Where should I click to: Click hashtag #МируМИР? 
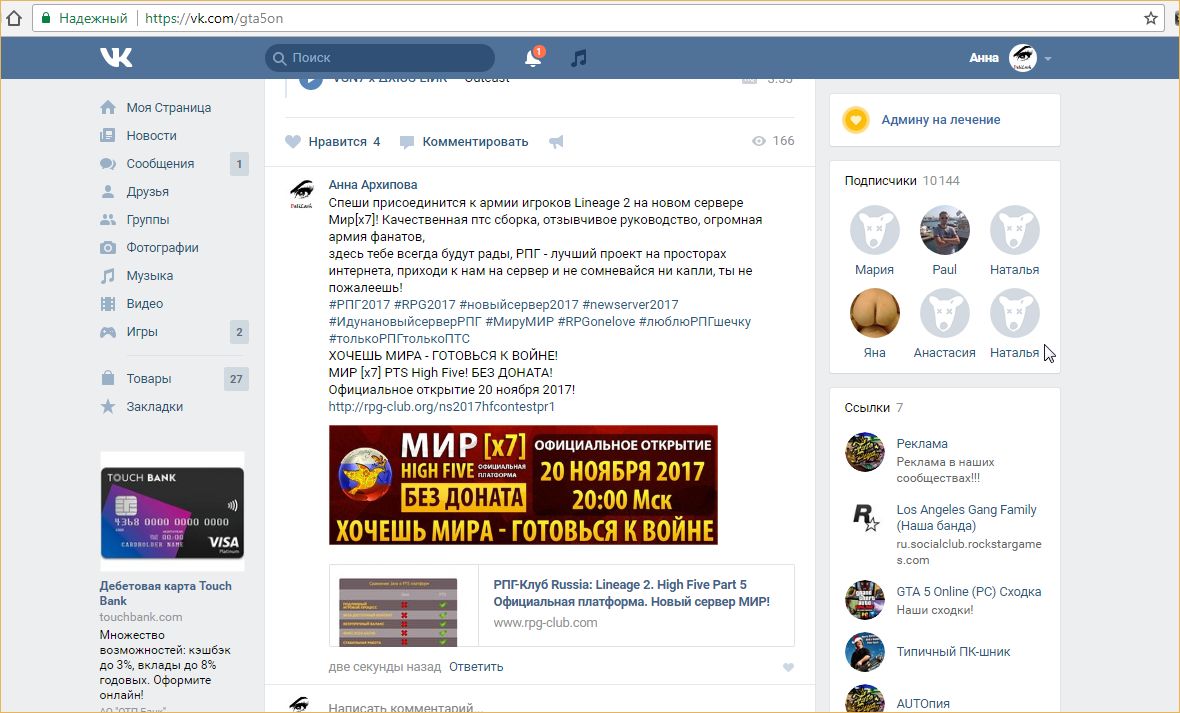(x=519, y=321)
